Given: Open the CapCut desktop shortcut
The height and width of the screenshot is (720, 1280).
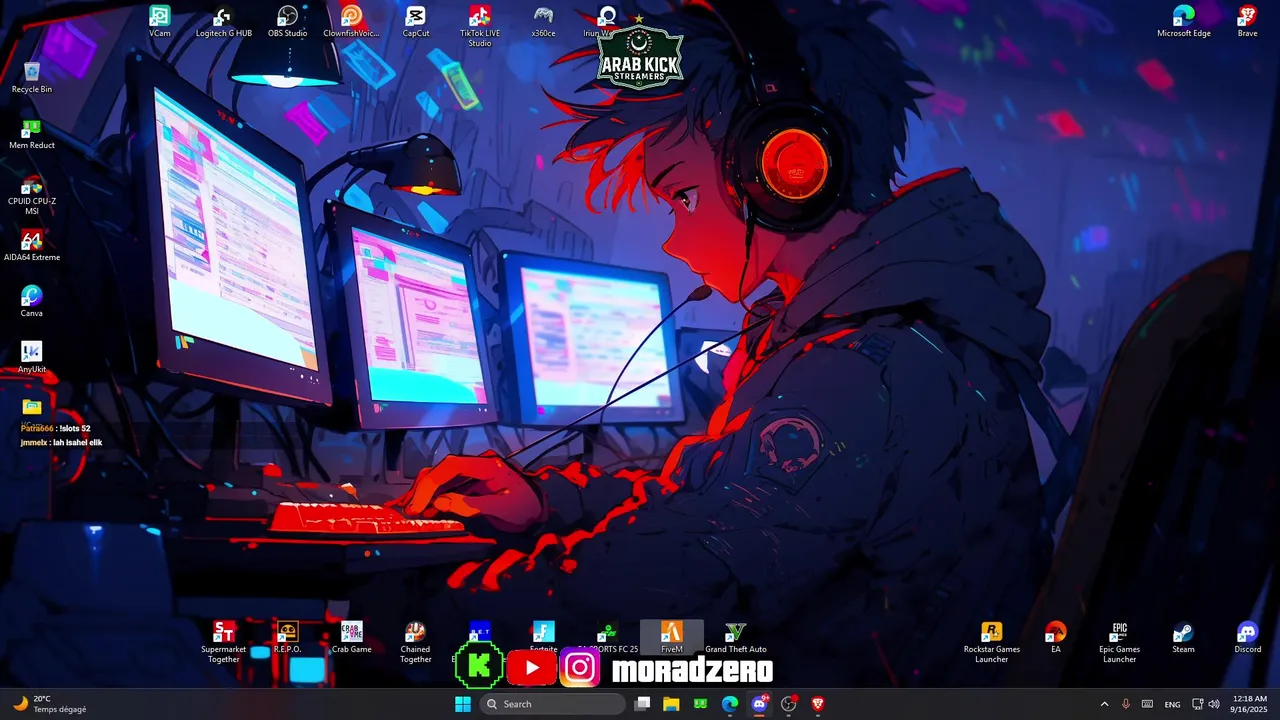Looking at the screenshot, I should [x=415, y=21].
